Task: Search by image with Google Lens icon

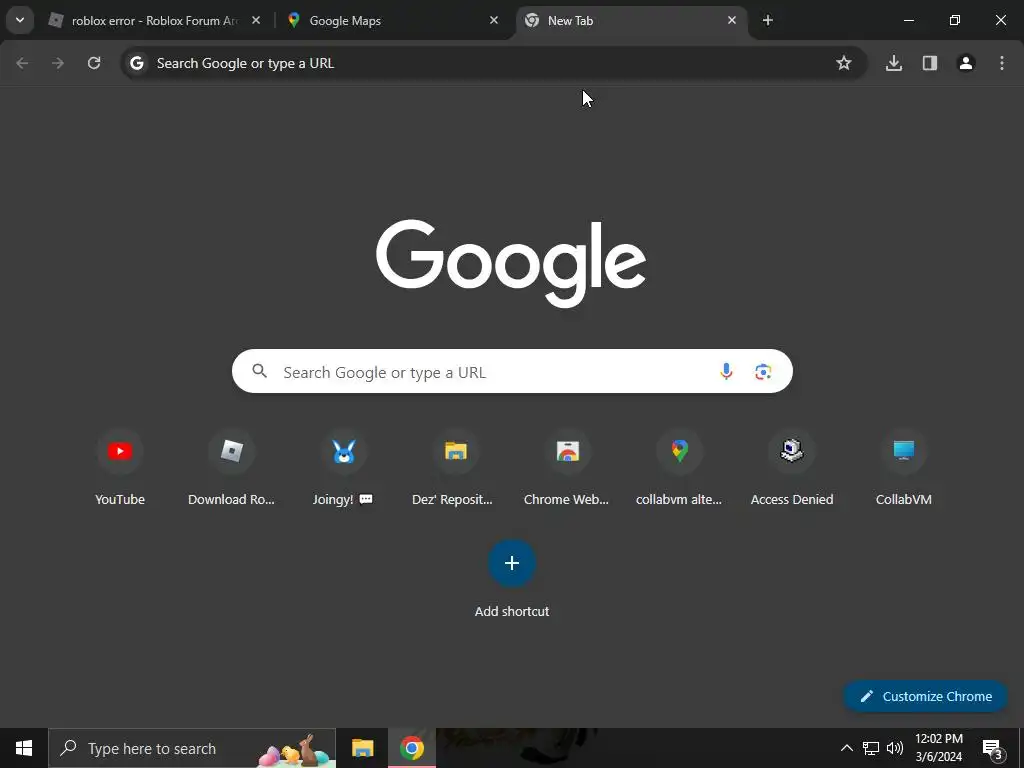Action: coord(763,372)
